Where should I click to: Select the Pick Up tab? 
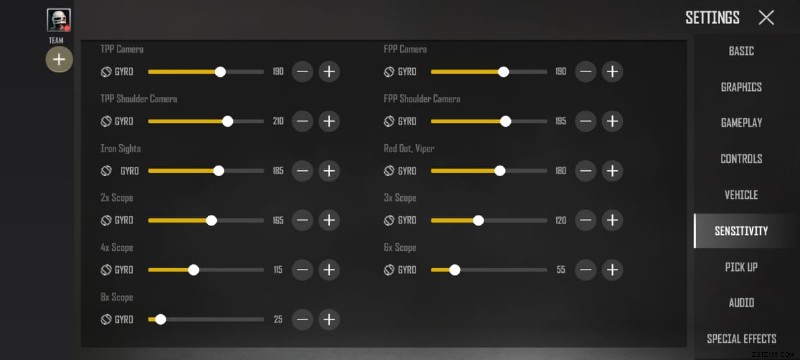tap(741, 267)
